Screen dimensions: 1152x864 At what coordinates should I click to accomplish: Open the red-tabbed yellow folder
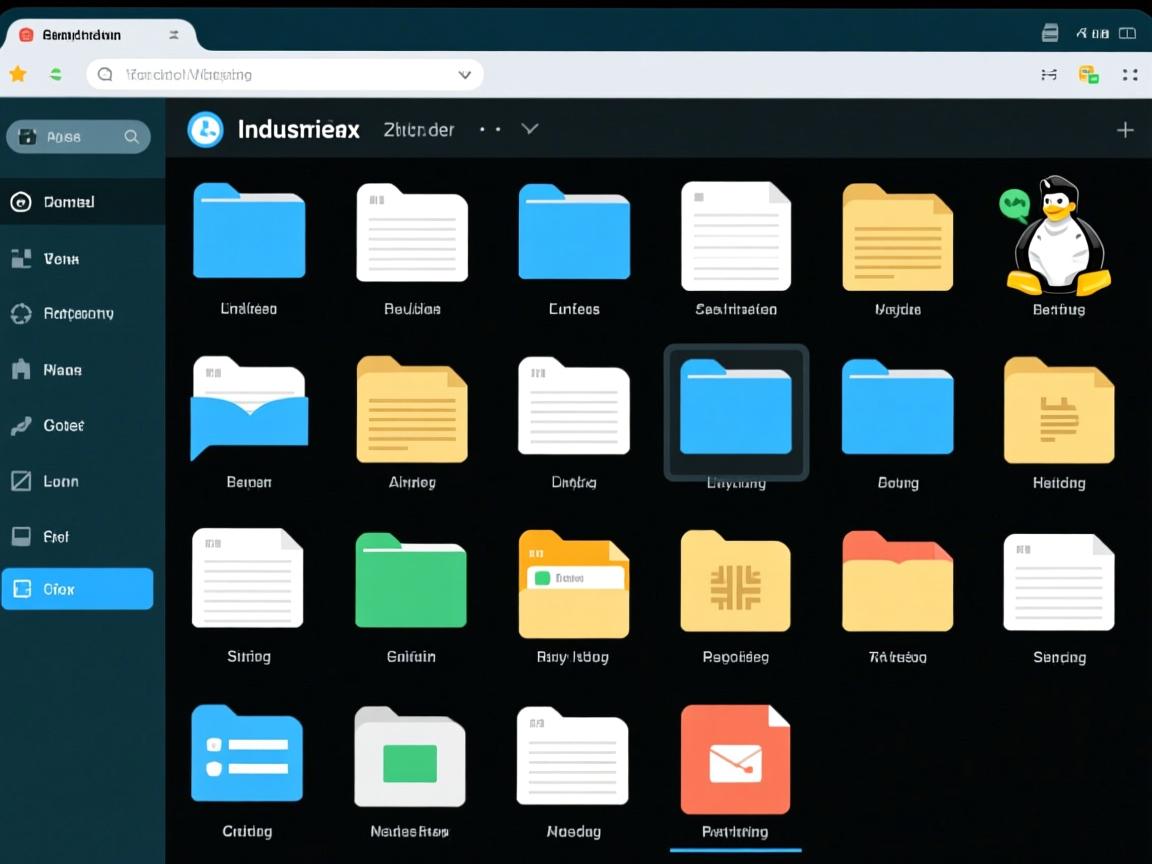[897, 583]
